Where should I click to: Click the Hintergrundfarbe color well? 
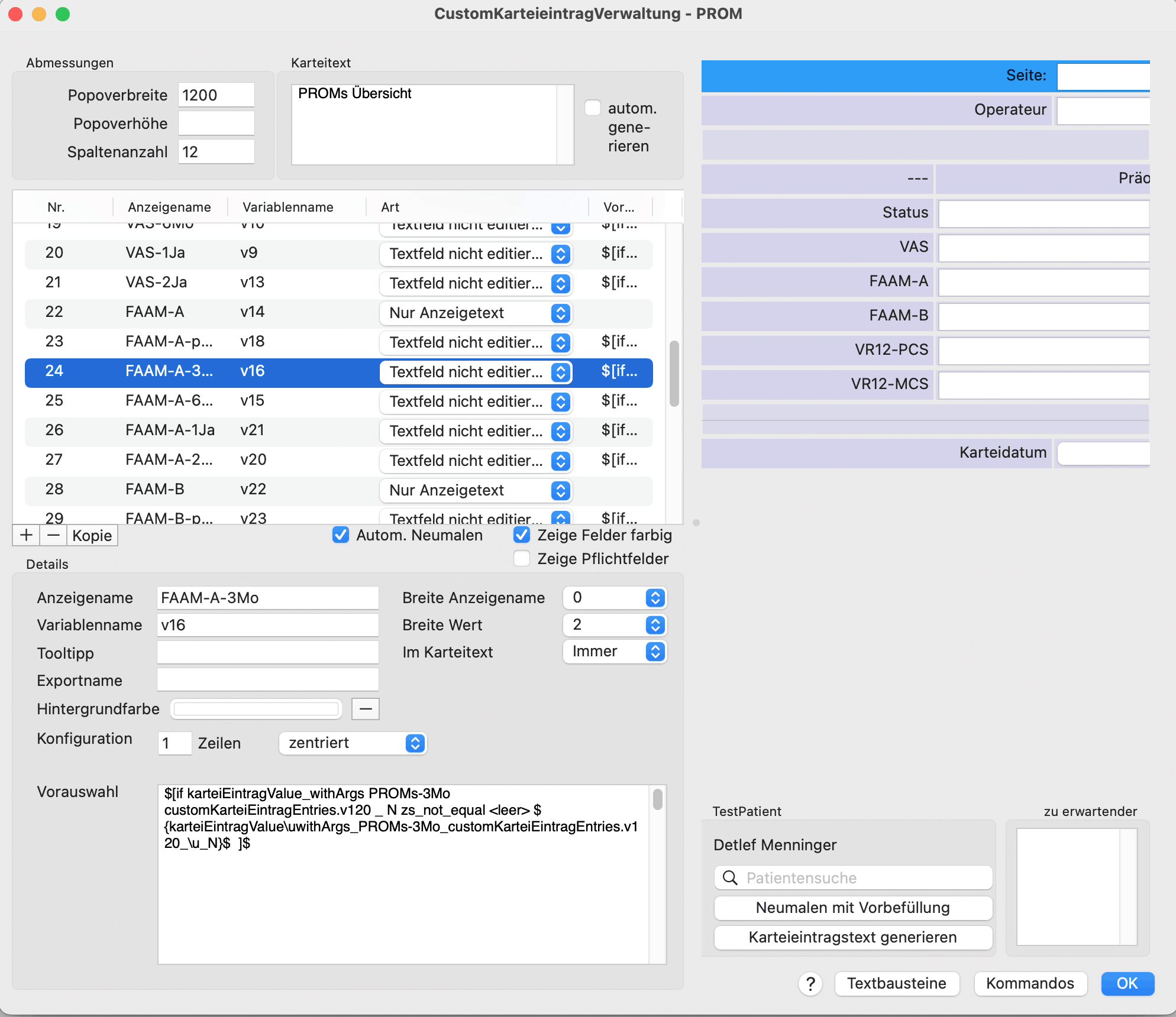point(256,709)
